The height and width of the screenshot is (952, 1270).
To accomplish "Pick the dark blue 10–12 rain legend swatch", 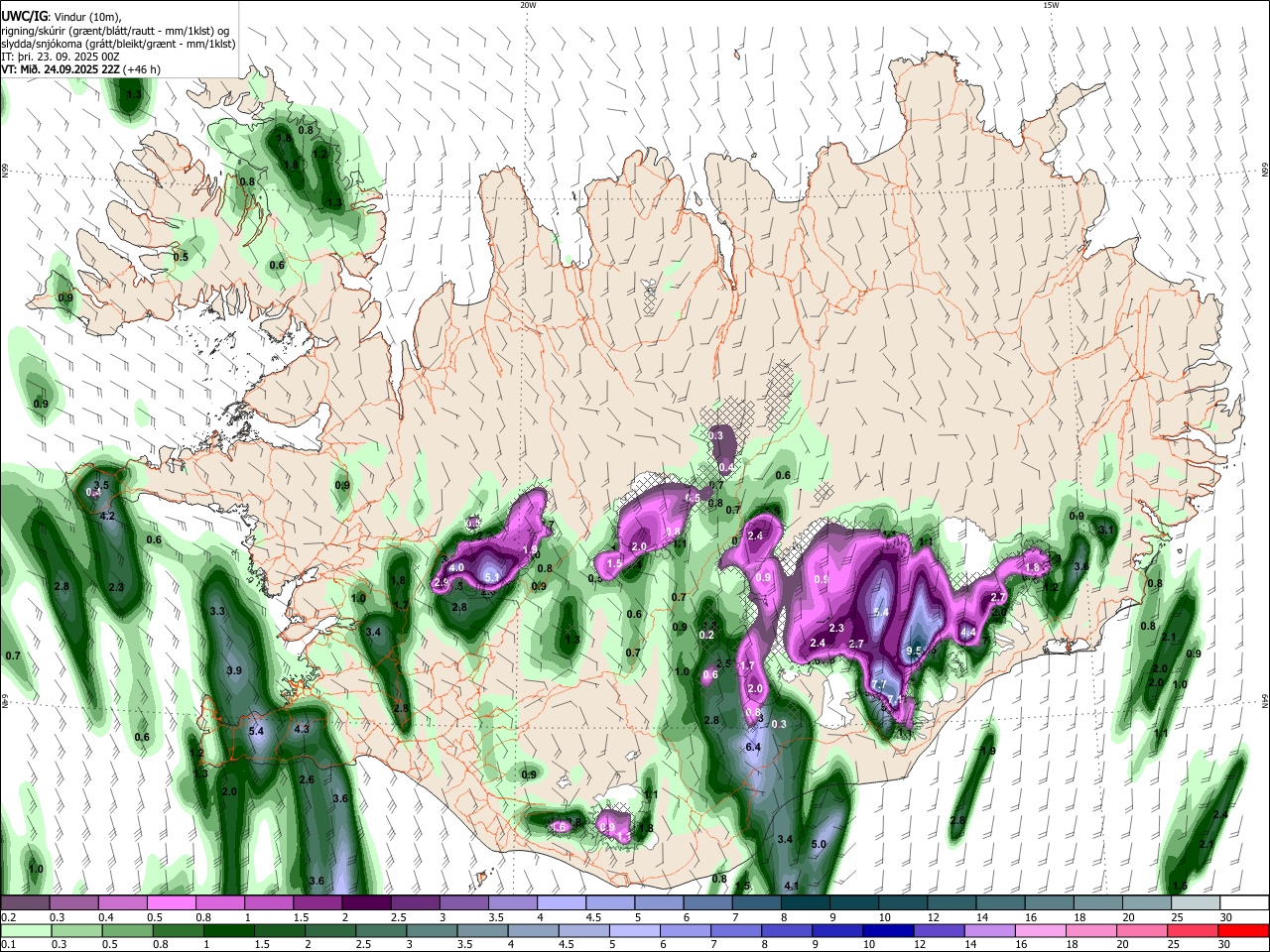I will (886, 930).
